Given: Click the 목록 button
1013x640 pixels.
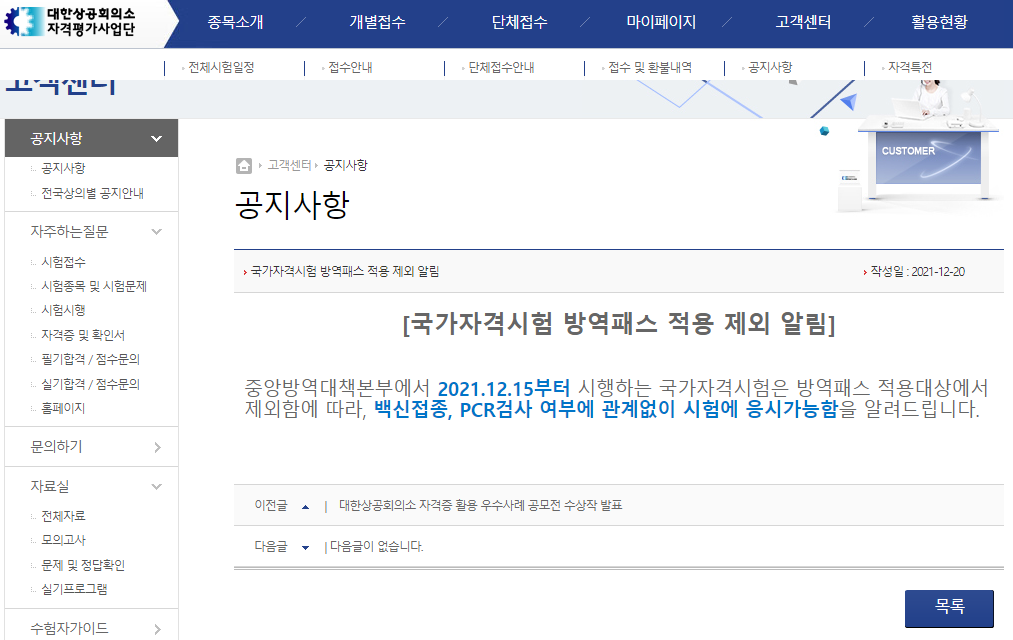Looking at the screenshot, I should pos(949,608).
